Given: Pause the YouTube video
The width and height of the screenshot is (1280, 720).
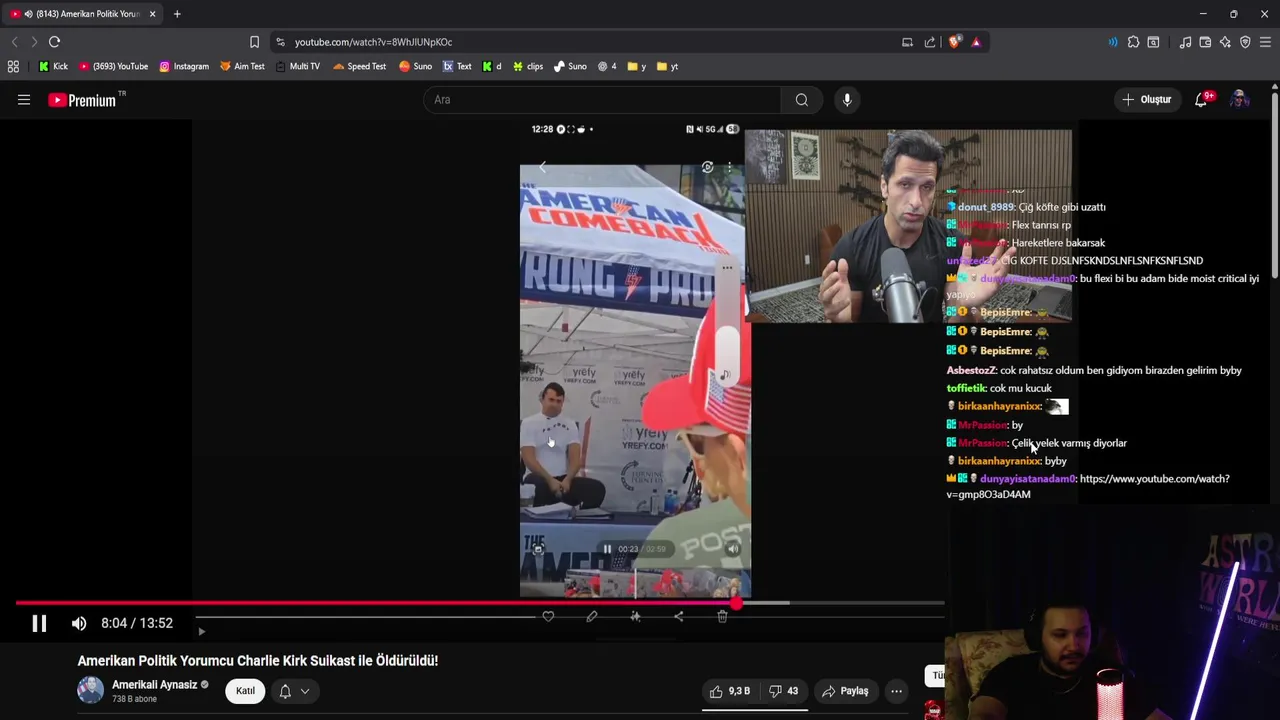Looking at the screenshot, I should (x=39, y=623).
